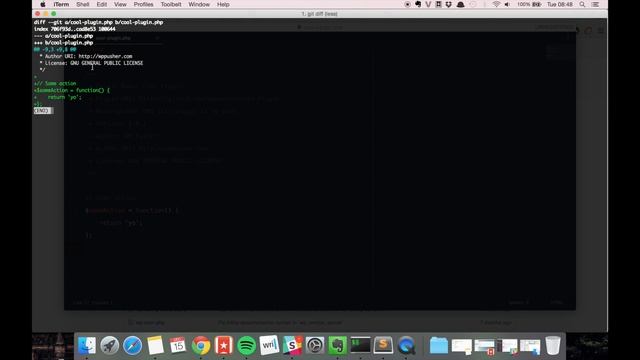Click the screen recording status icon
Viewport: 640px width, 360px height.
coord(407,4)
